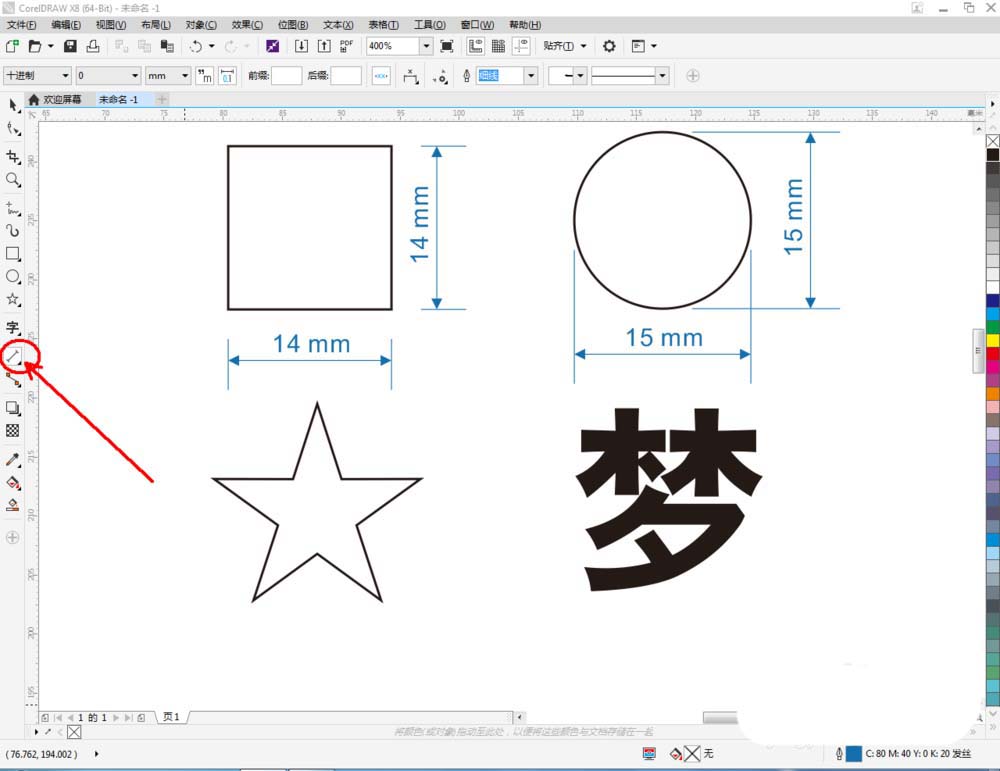
Task: Select the Connector tool
Action: pos(13,379)
